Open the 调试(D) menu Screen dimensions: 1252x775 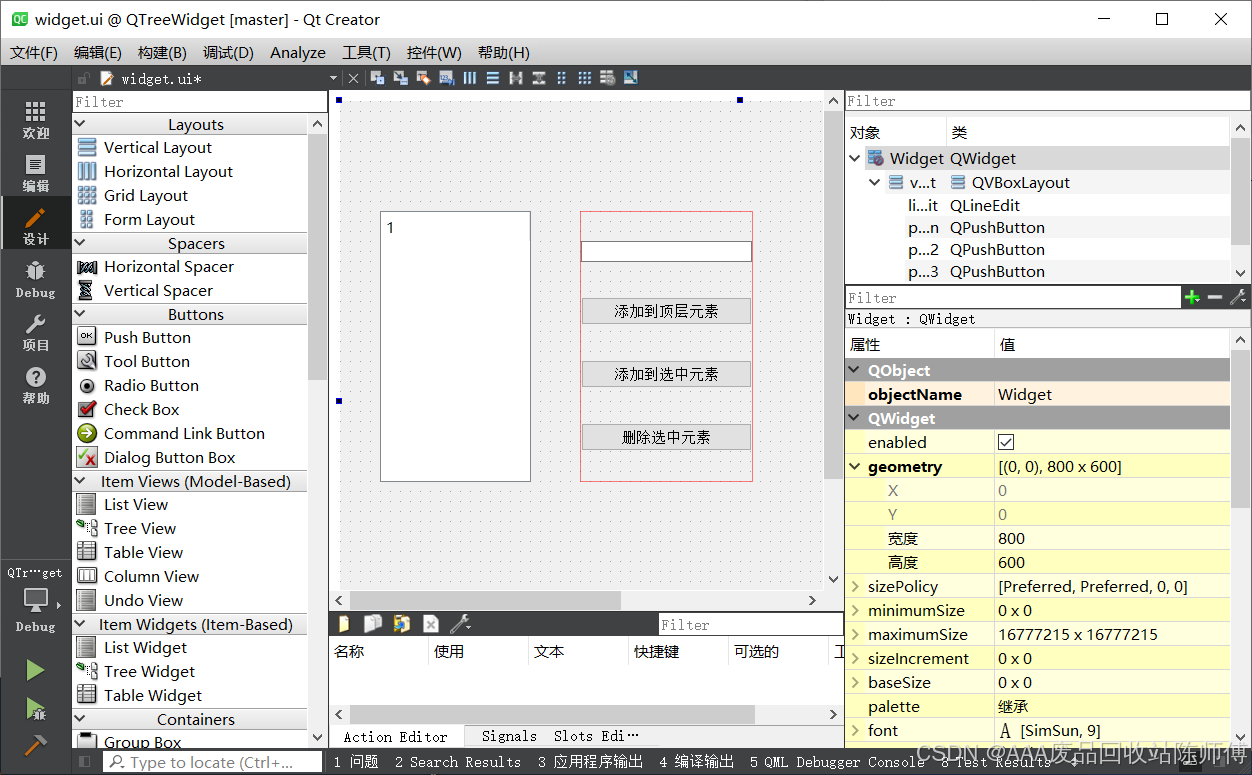(228, 52)
